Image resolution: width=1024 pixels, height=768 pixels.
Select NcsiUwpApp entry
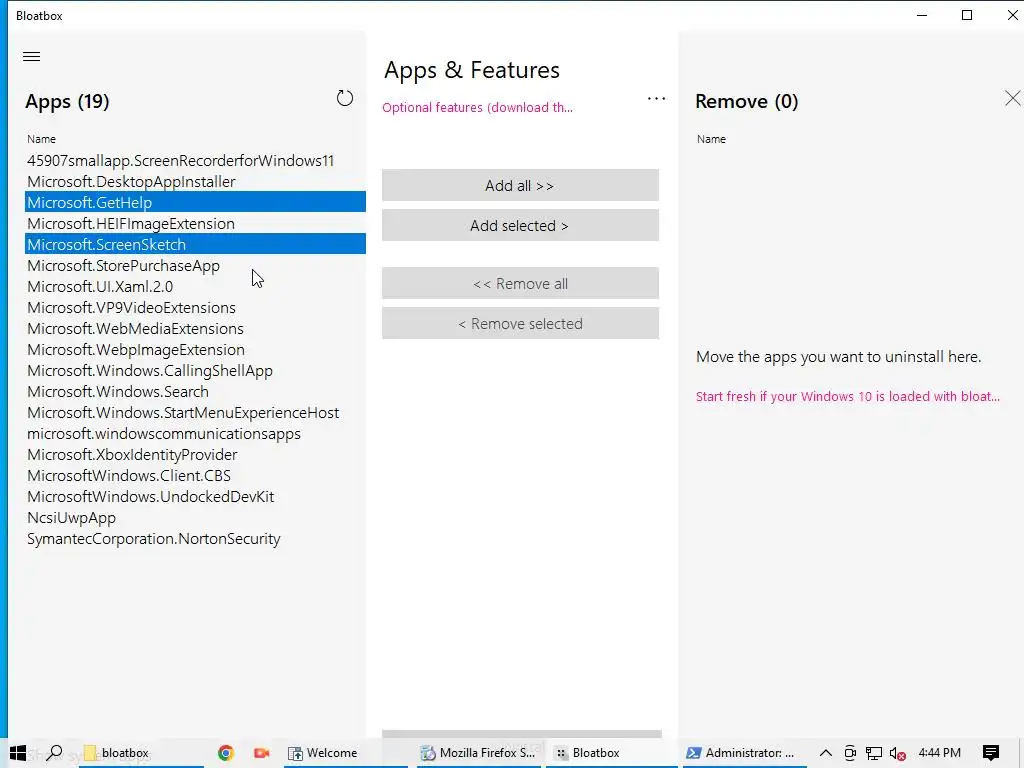[x=195, y=517]
